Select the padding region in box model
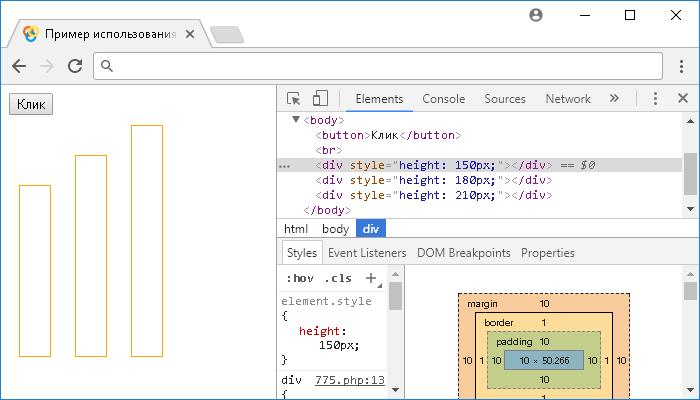This screenshot has width=700, height=400. tap(514, 342)
